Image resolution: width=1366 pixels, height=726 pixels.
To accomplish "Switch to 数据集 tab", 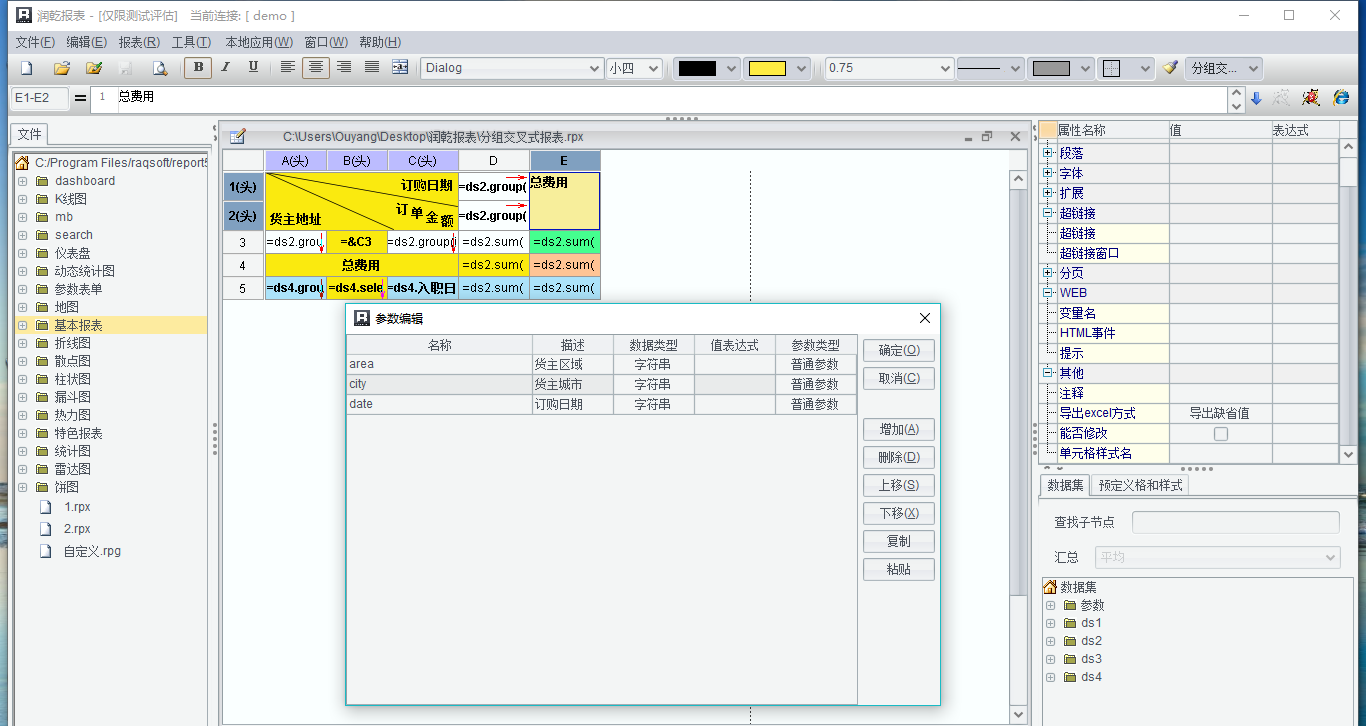I will pos(1065,485).
